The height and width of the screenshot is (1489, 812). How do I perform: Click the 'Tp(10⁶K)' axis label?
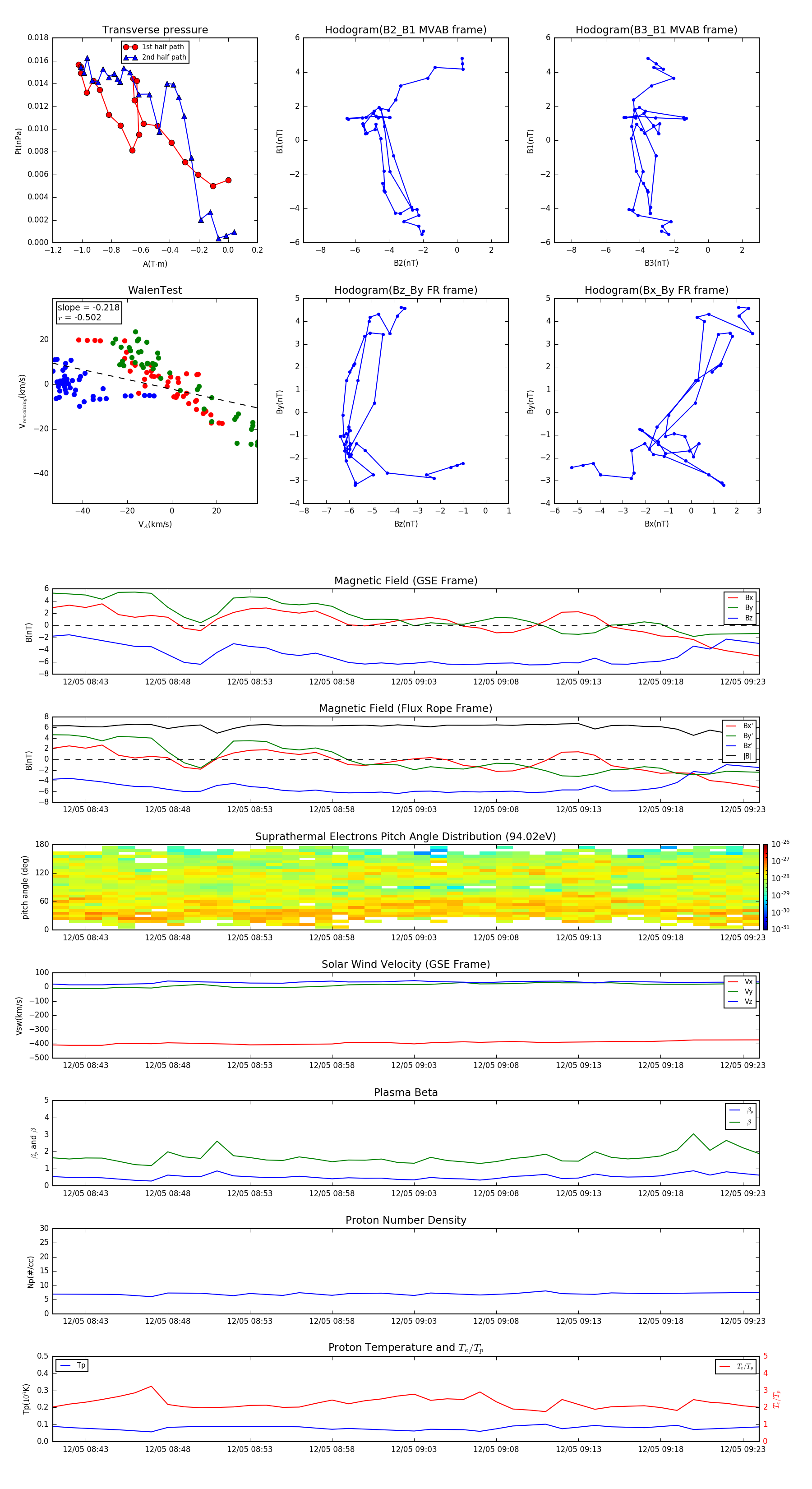click(x=26, y=1399)
